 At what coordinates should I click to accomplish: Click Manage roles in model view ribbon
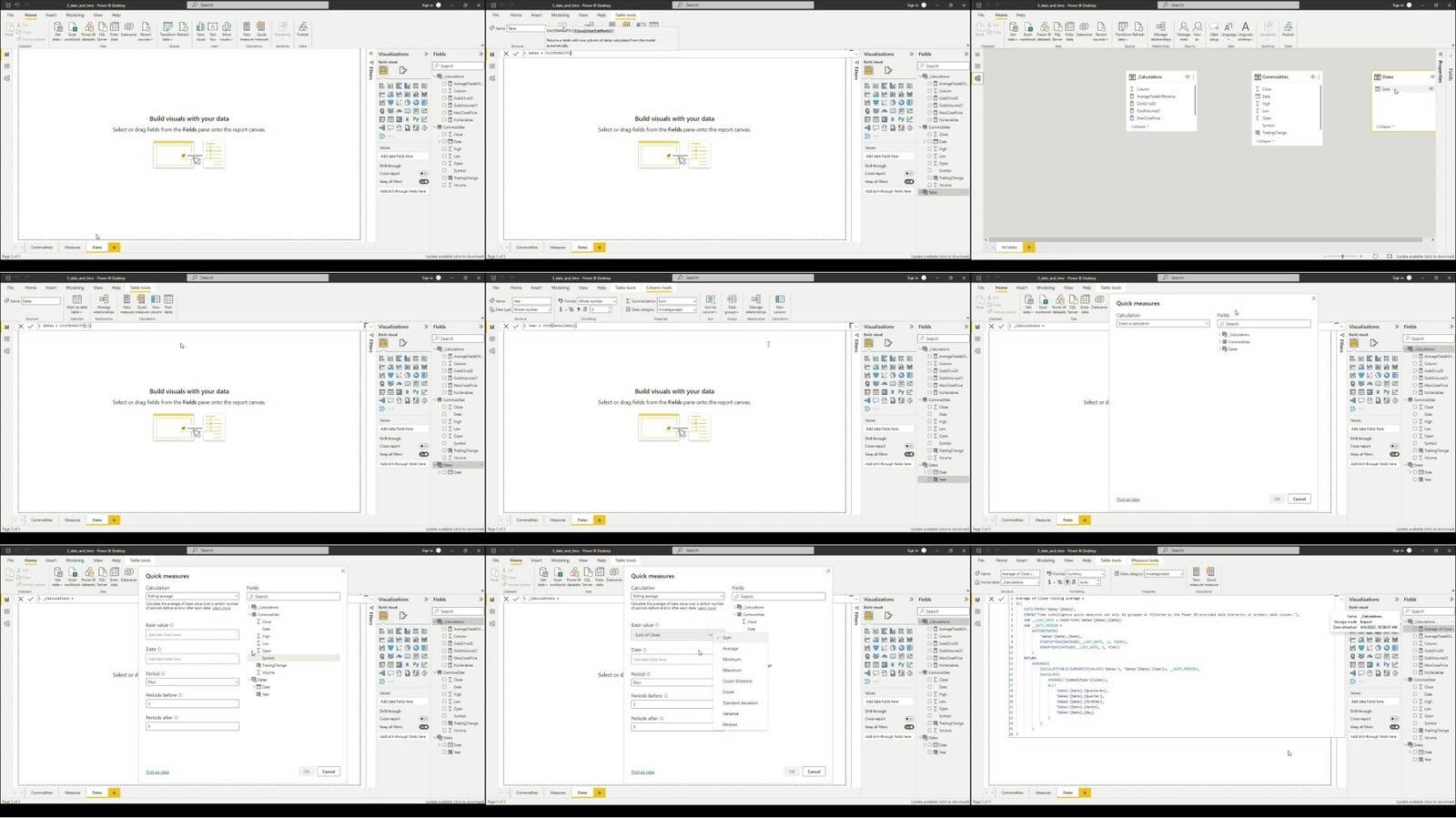pyautogui.click(x=1184, y=30)
